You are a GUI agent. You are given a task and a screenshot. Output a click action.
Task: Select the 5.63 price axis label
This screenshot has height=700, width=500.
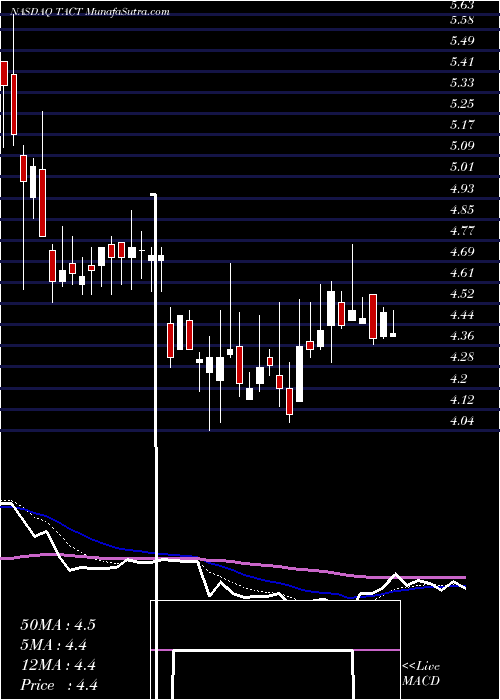click(x=462, y=5)
